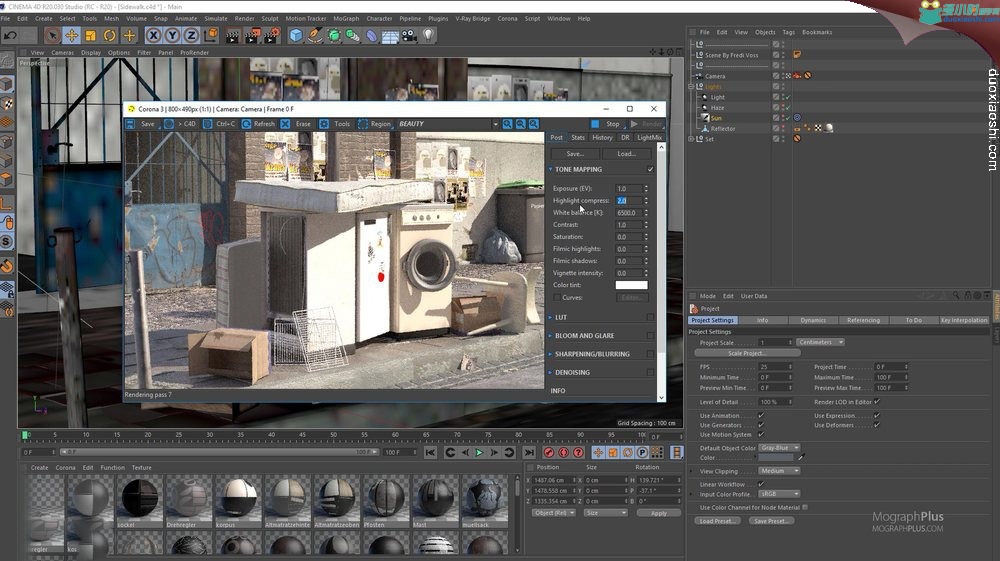Toggle the coordinate system icon
Viewport: 1000px width, 561px height.
pyautogui.click(x=210, y=36)
